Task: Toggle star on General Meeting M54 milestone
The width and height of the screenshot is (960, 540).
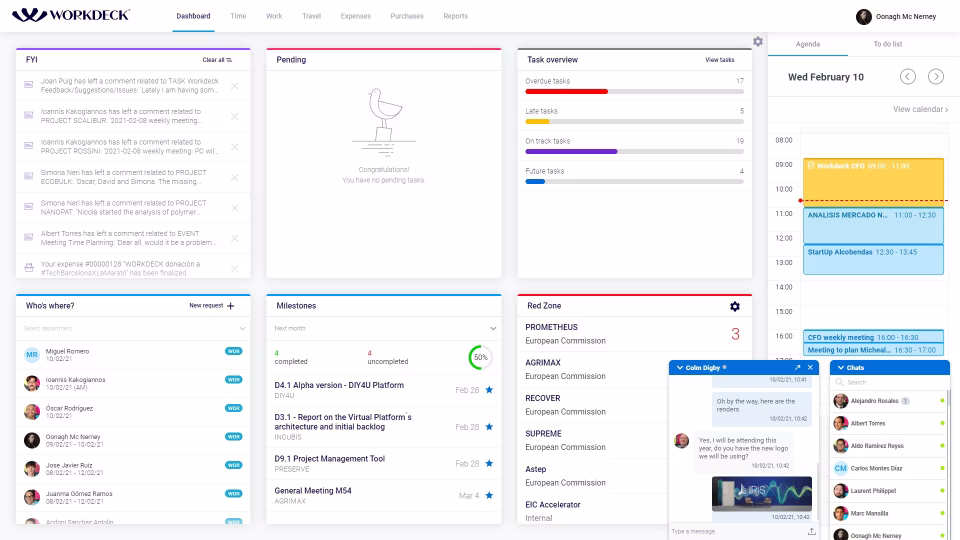Action: point(489,496)
